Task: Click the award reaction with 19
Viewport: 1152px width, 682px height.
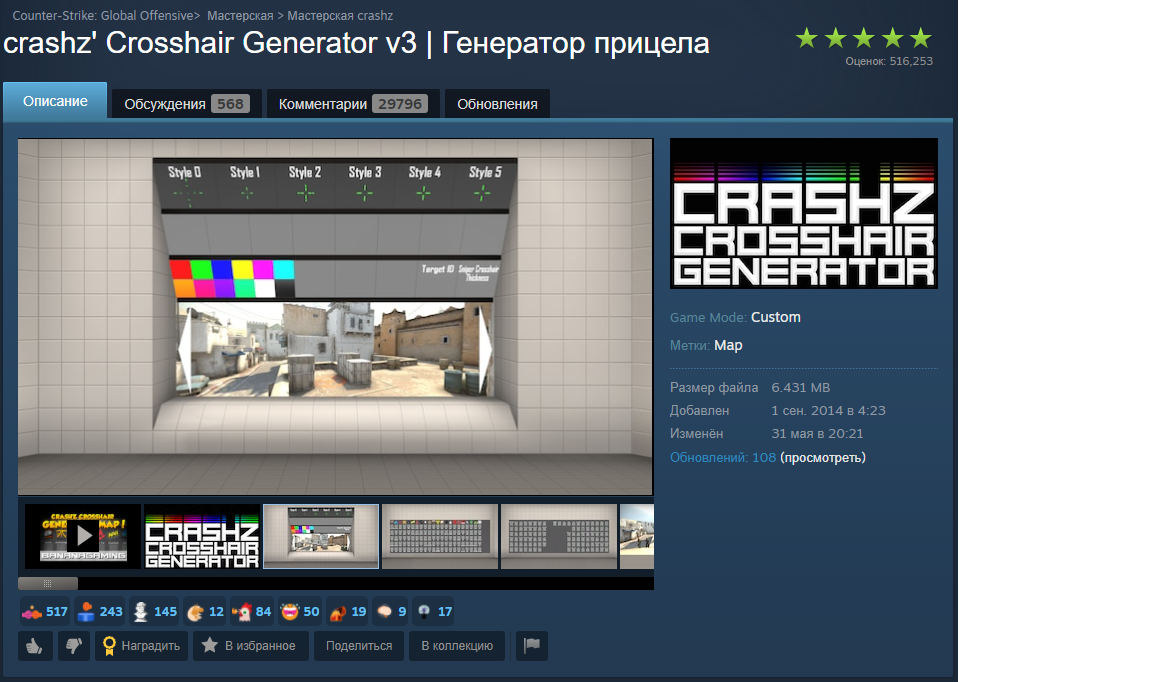Action: (x=348, y=611)
